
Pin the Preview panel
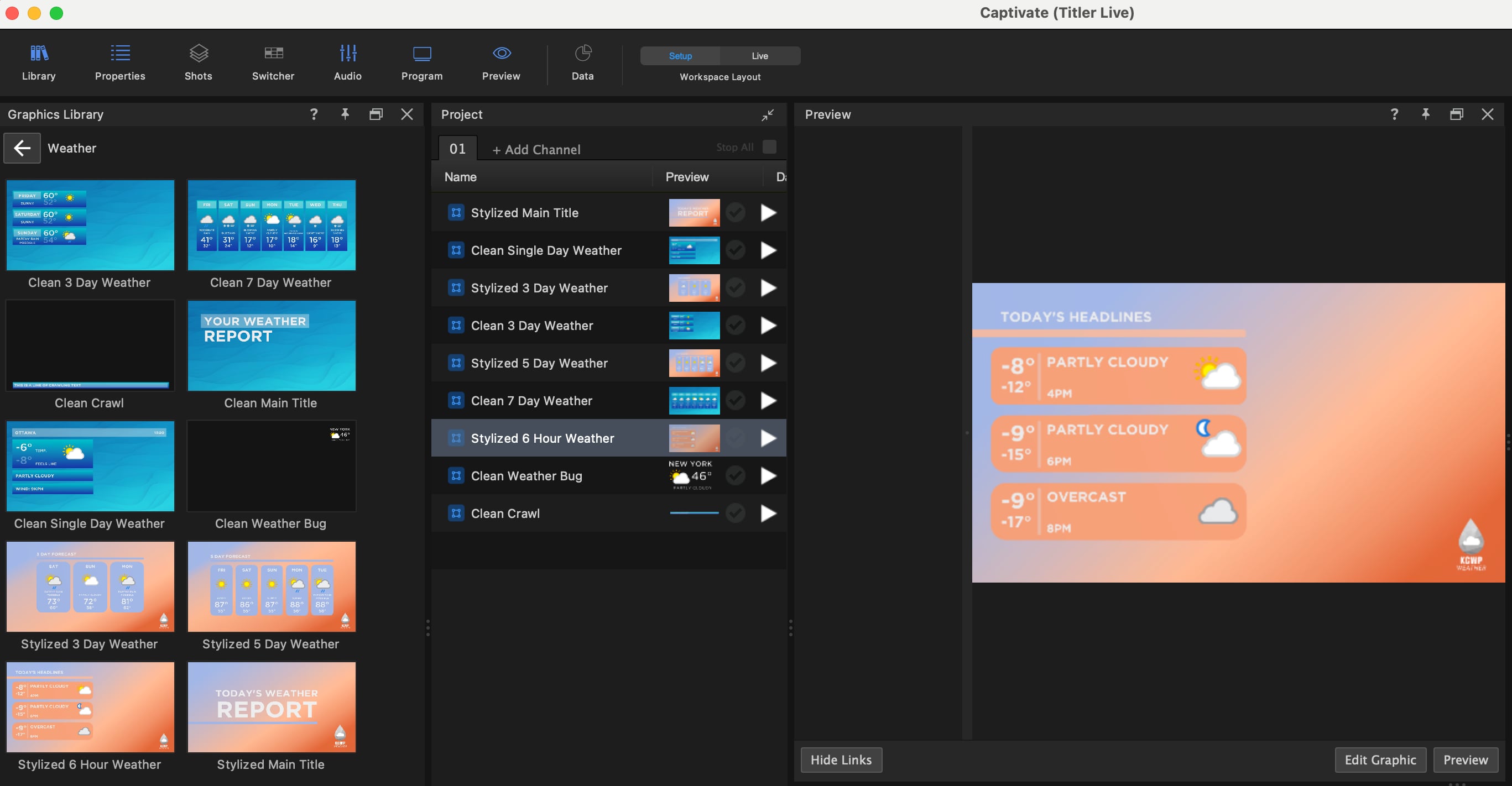pyautogui.click(x=1426, y=114)
